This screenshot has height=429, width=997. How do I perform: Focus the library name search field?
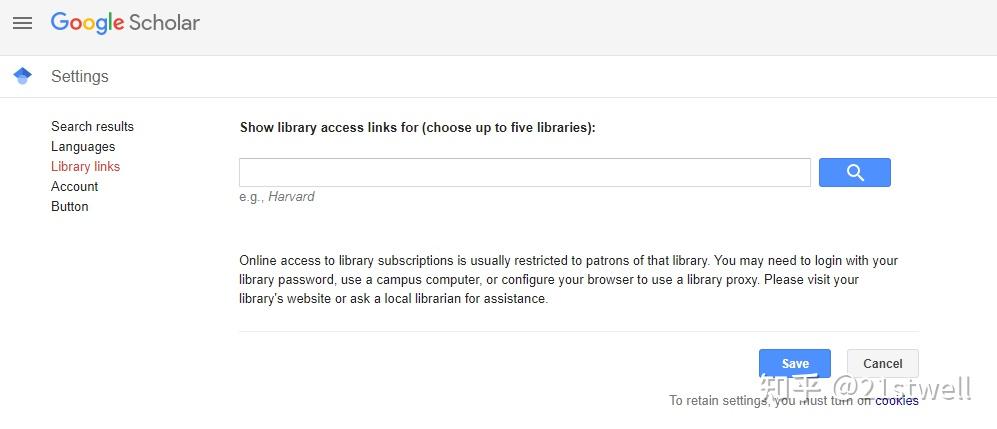point(524,172)
